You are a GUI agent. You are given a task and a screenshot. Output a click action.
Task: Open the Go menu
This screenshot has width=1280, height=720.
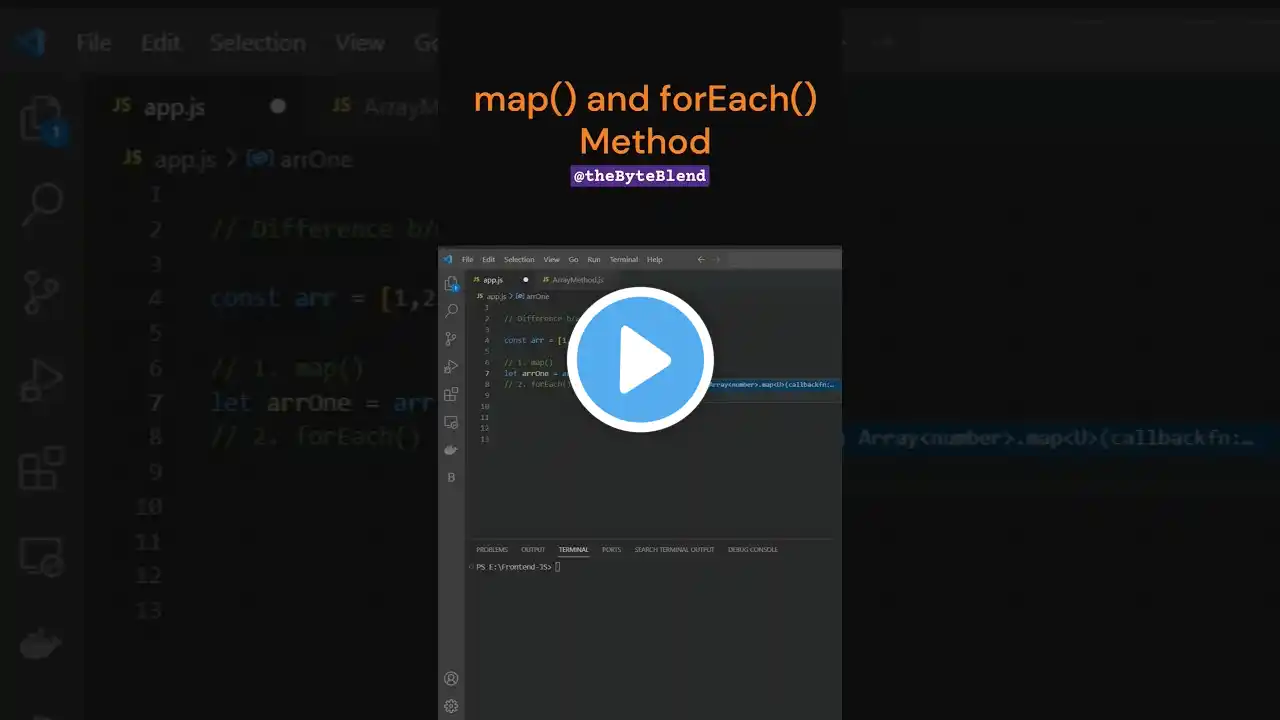coord(574,260)
